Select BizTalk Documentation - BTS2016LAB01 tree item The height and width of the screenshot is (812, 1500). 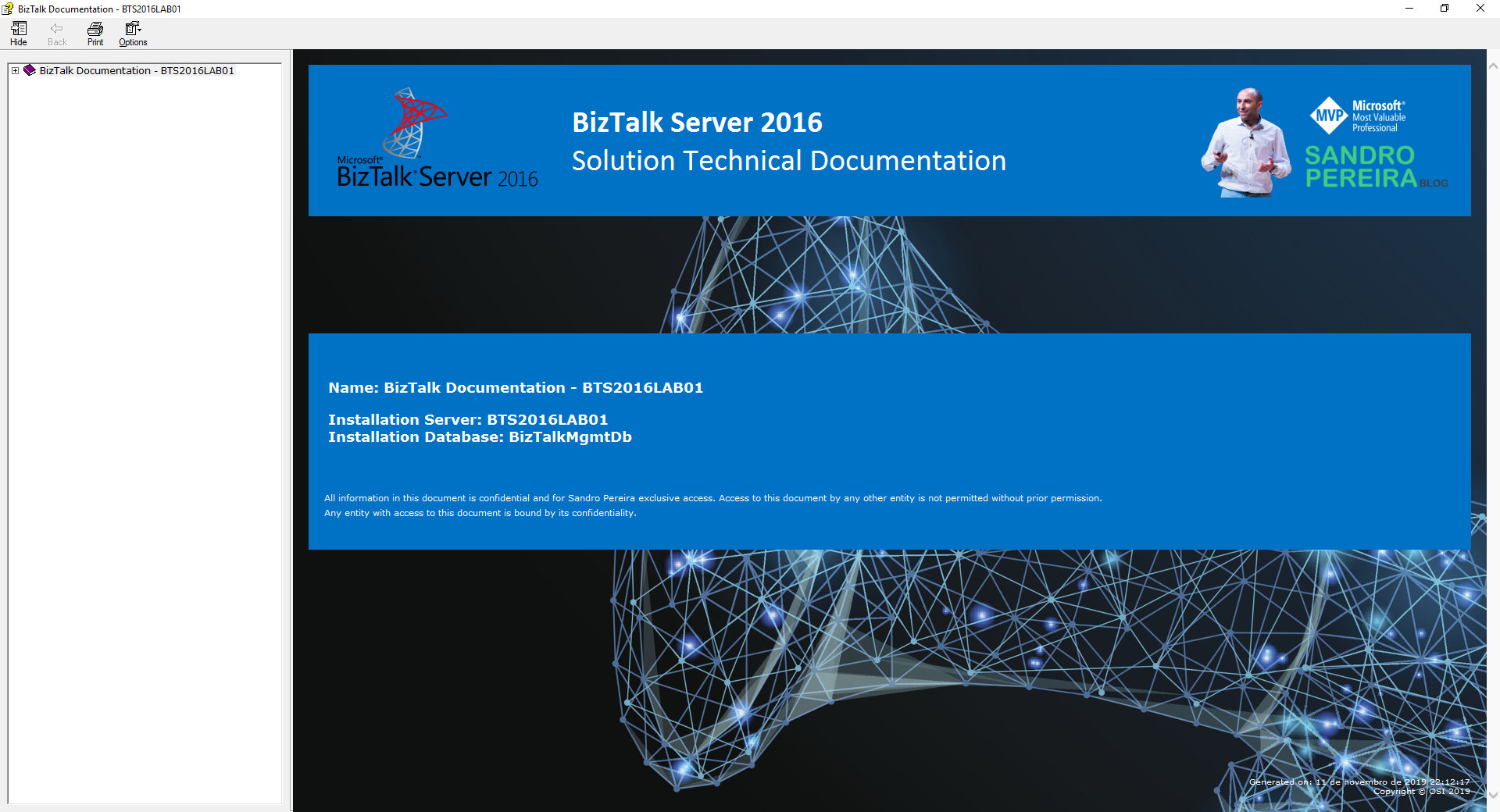[x=137, y=70]
